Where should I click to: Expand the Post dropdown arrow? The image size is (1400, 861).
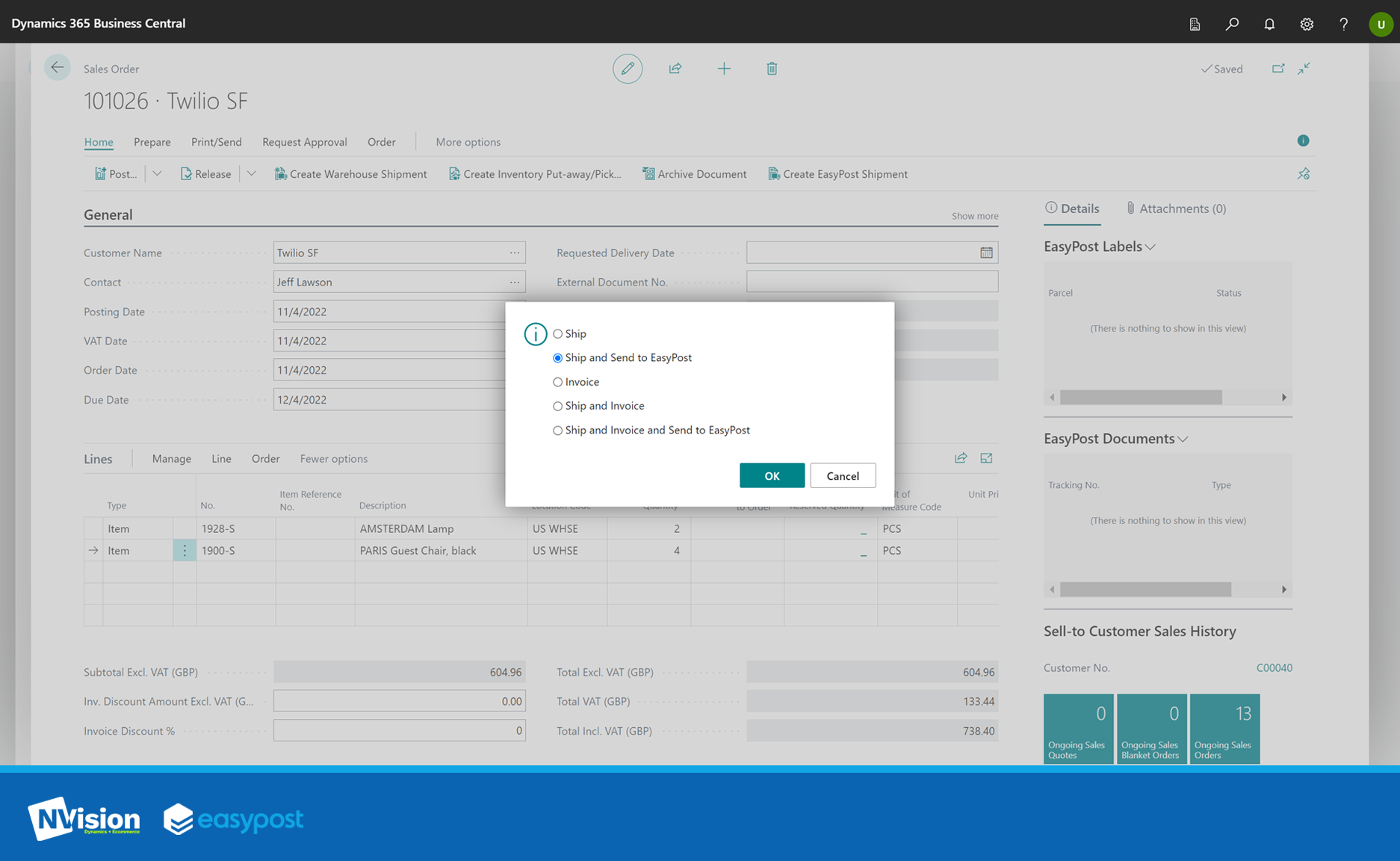(x=157, y=174)
